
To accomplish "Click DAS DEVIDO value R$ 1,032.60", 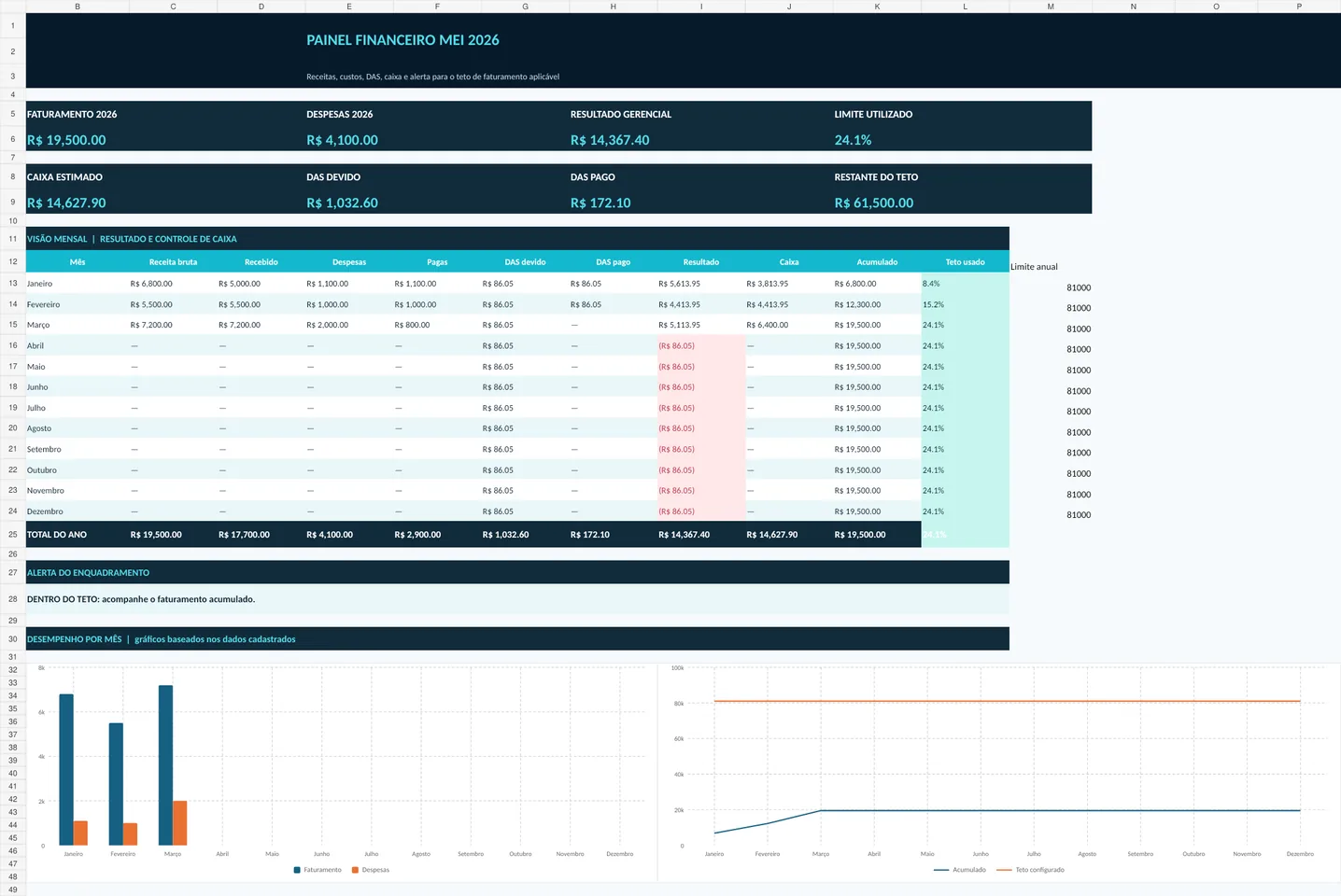I will tap(342, 203).
